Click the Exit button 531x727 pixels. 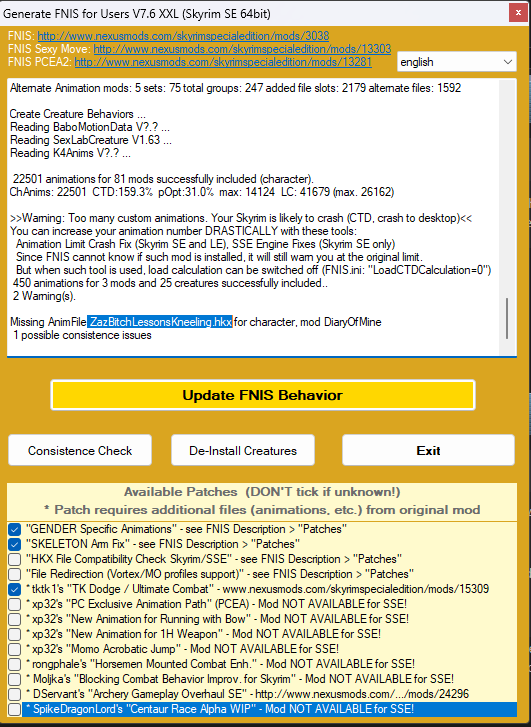tap(428, 450)
